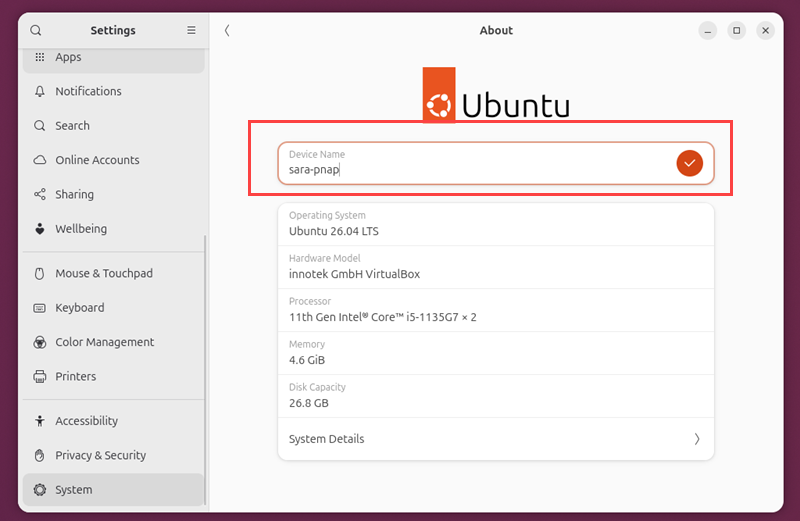This screenshot has height=521, width=800.
Task: Open Color Management settings
Action: pos(113,342)
